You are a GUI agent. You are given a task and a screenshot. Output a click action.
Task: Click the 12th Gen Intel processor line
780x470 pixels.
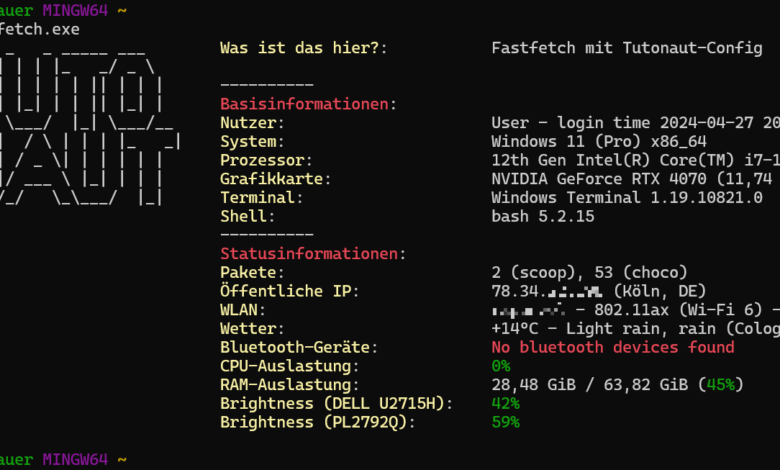tap(636, 161)
